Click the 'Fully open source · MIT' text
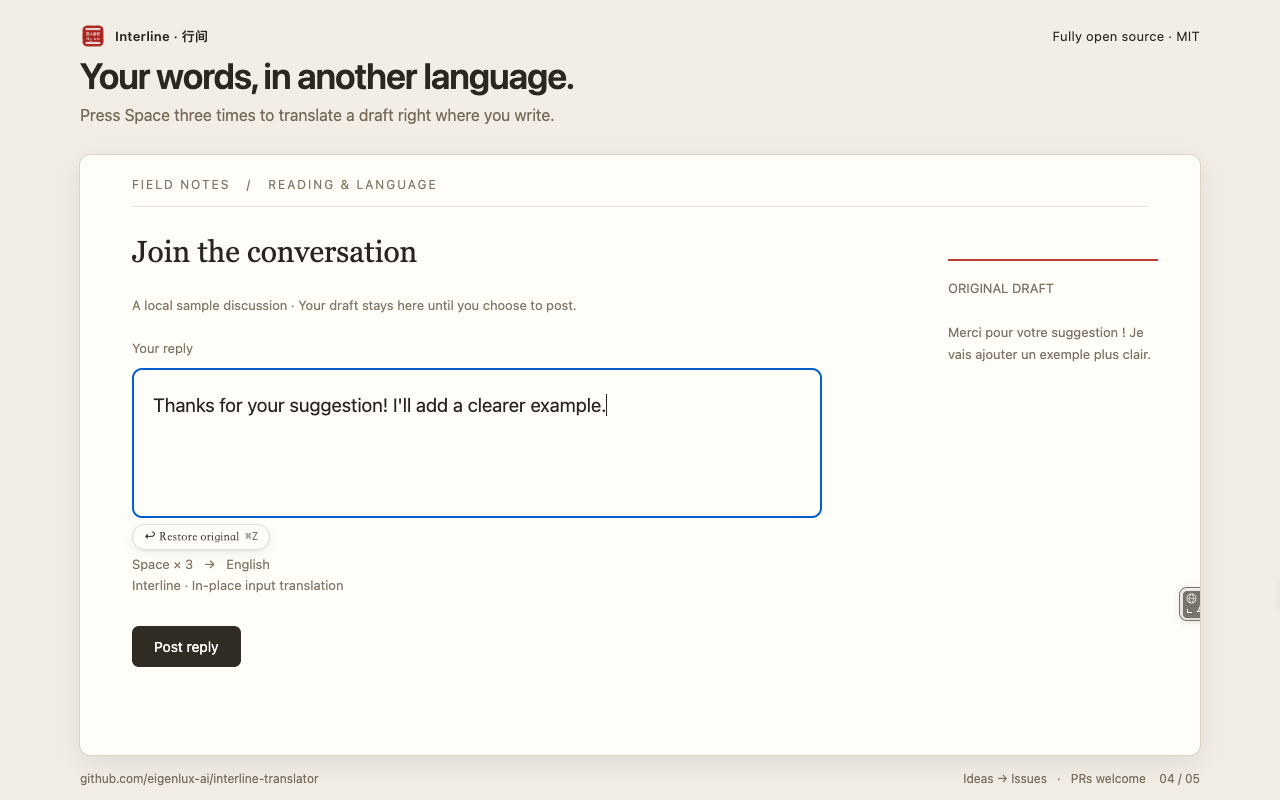This screenshot has height=800, width=1280. click(x=1126, y=37)
